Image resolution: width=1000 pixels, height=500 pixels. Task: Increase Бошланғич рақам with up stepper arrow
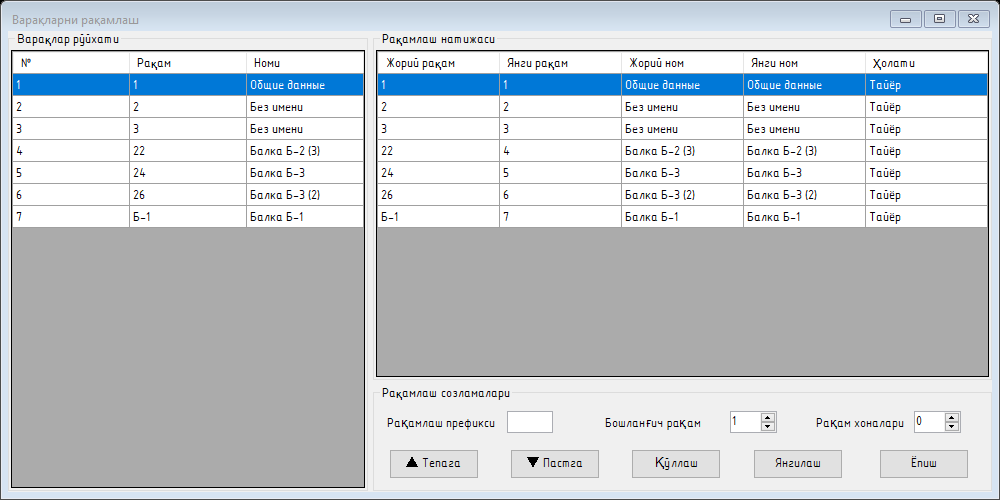pyautogui.click(x=768, y=418)
